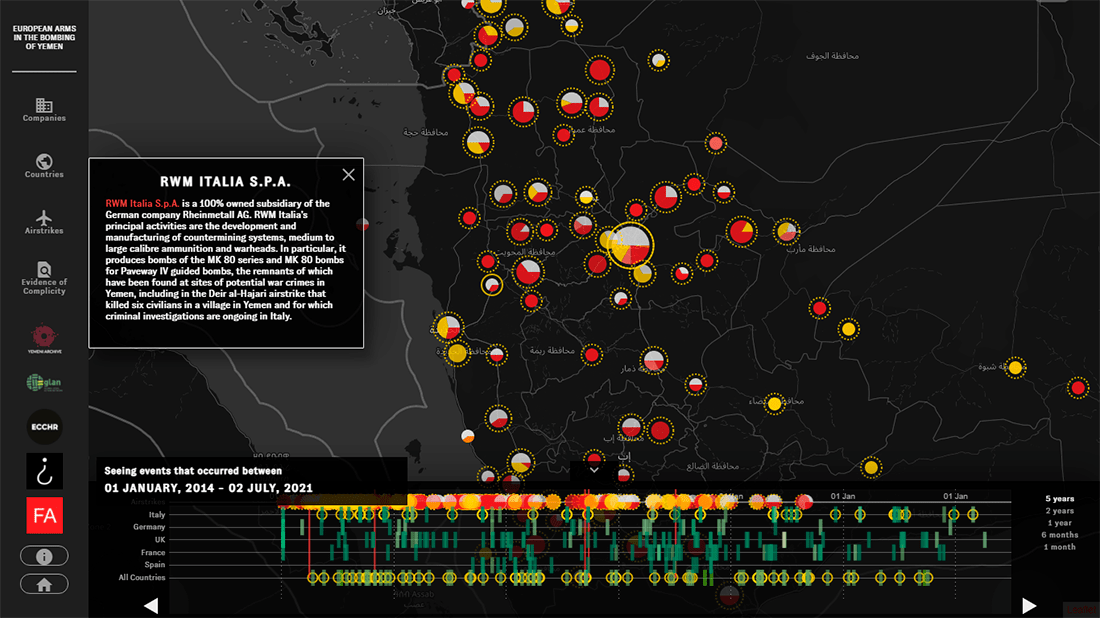Set timeline range to 5 years
The height and width of the screenshot is (618, 1100).
point(1059,499)
